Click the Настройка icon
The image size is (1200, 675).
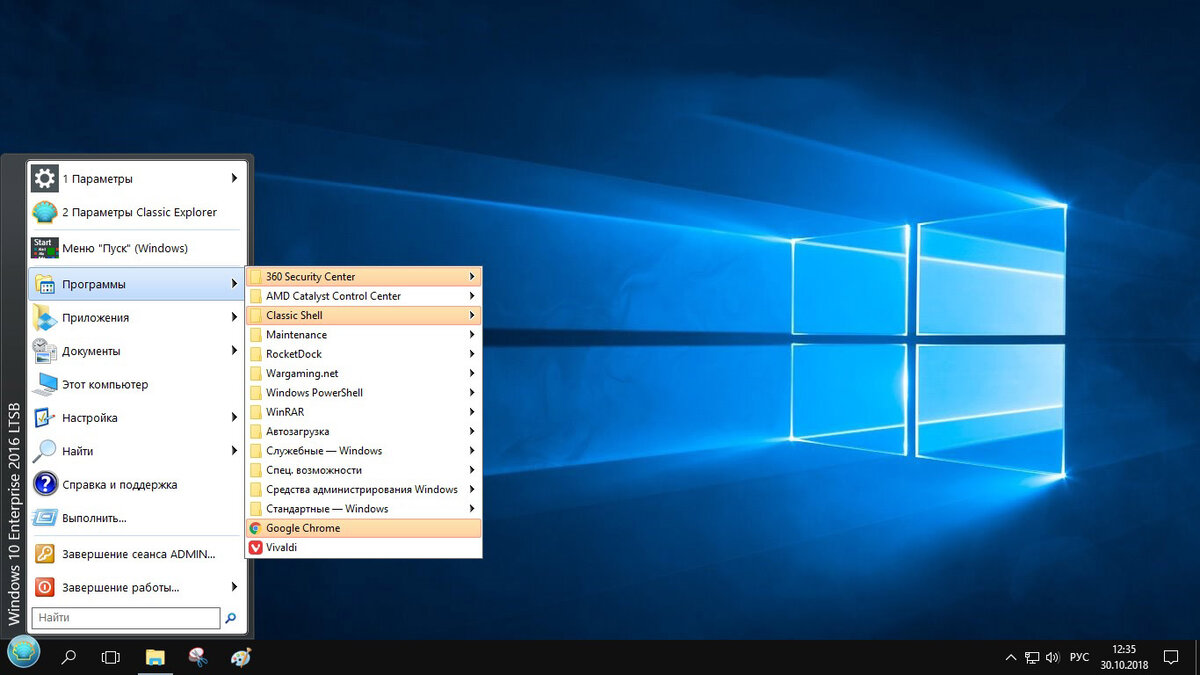pyautogui.click(x=45, y=418)
